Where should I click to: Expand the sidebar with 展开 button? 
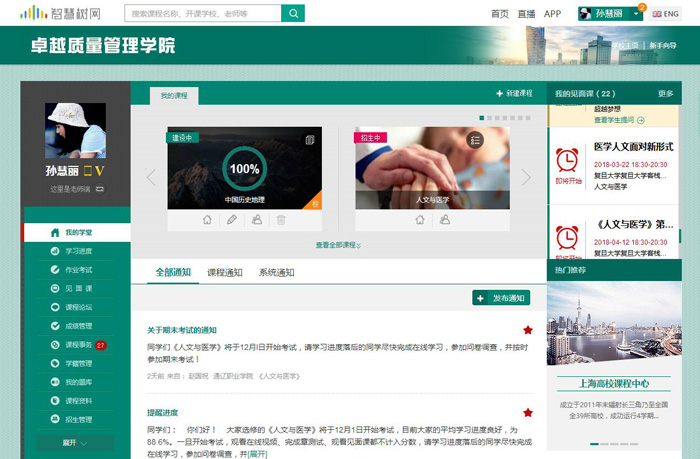click(x=74, y=442)
